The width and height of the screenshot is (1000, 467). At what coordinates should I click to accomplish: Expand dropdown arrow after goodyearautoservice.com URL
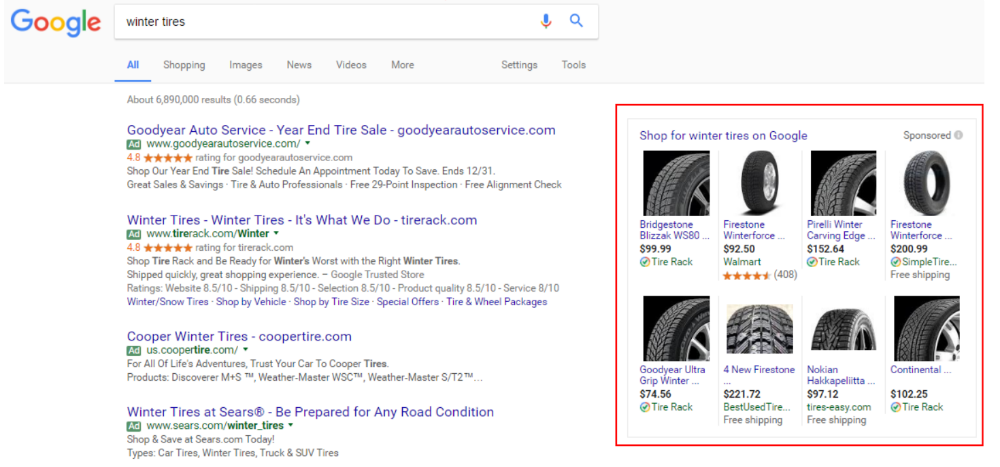(307, 144)
